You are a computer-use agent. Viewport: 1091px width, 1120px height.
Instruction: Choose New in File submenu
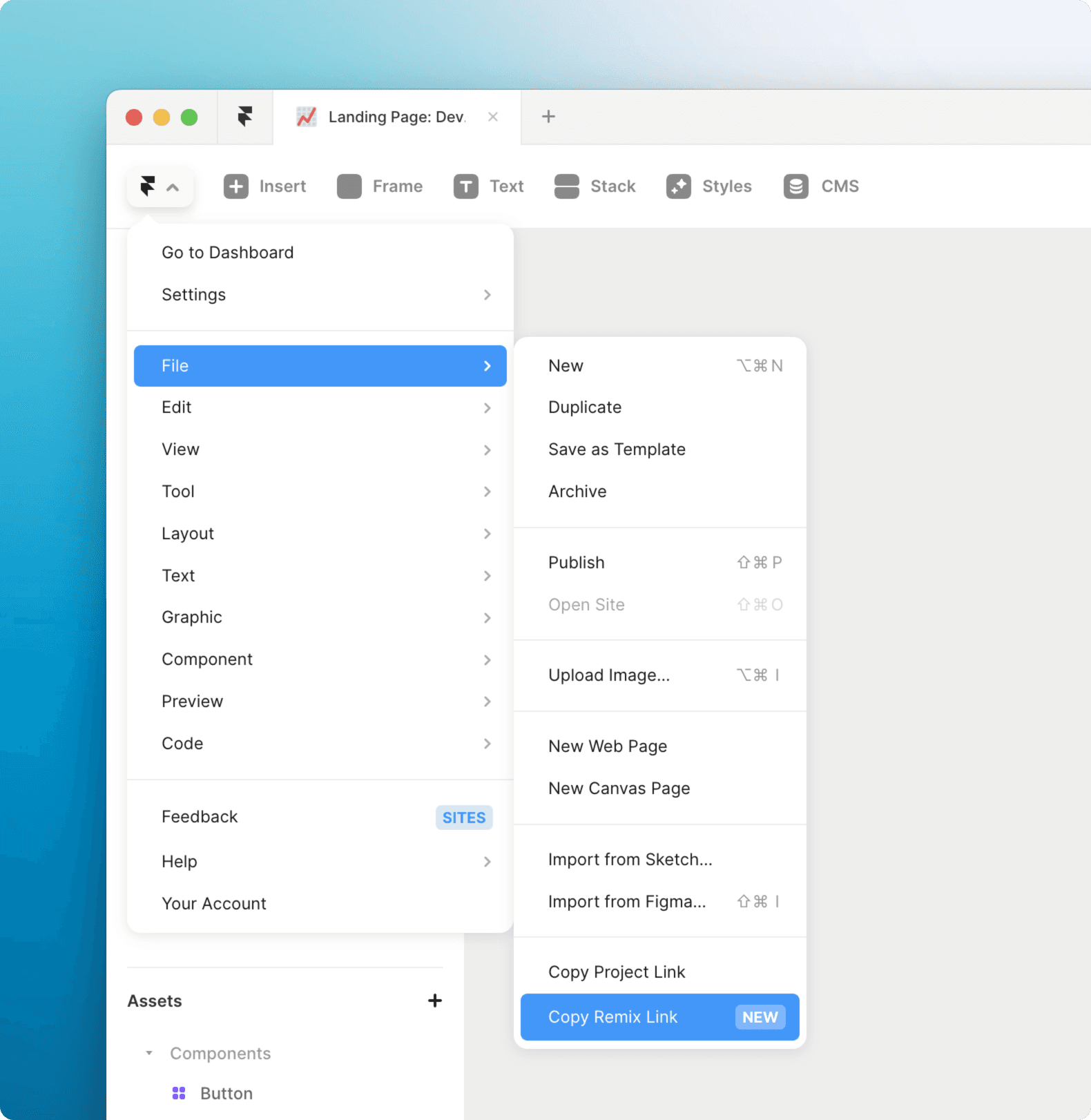pos(660,366)
